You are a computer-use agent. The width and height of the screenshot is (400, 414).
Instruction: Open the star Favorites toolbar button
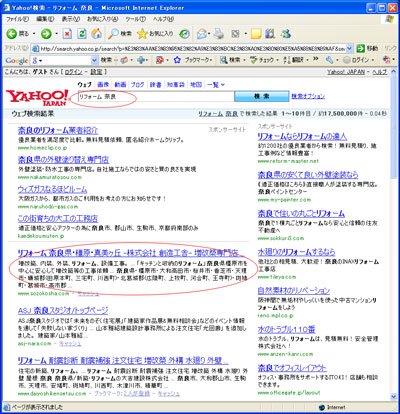click(x=155, y=33)
